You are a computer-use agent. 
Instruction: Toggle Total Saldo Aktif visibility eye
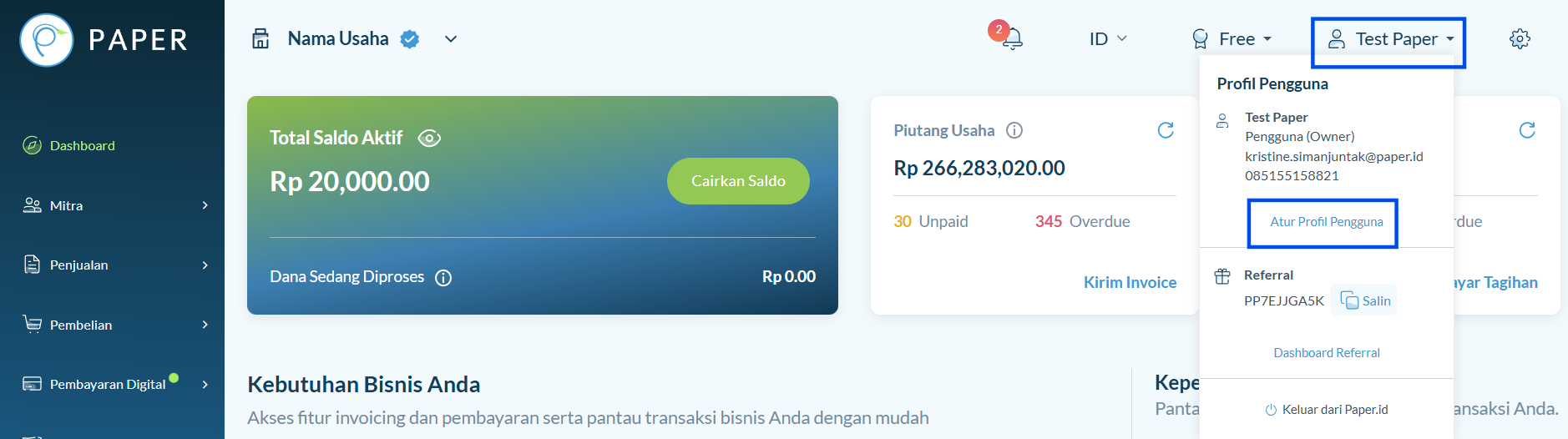[429, 139]
